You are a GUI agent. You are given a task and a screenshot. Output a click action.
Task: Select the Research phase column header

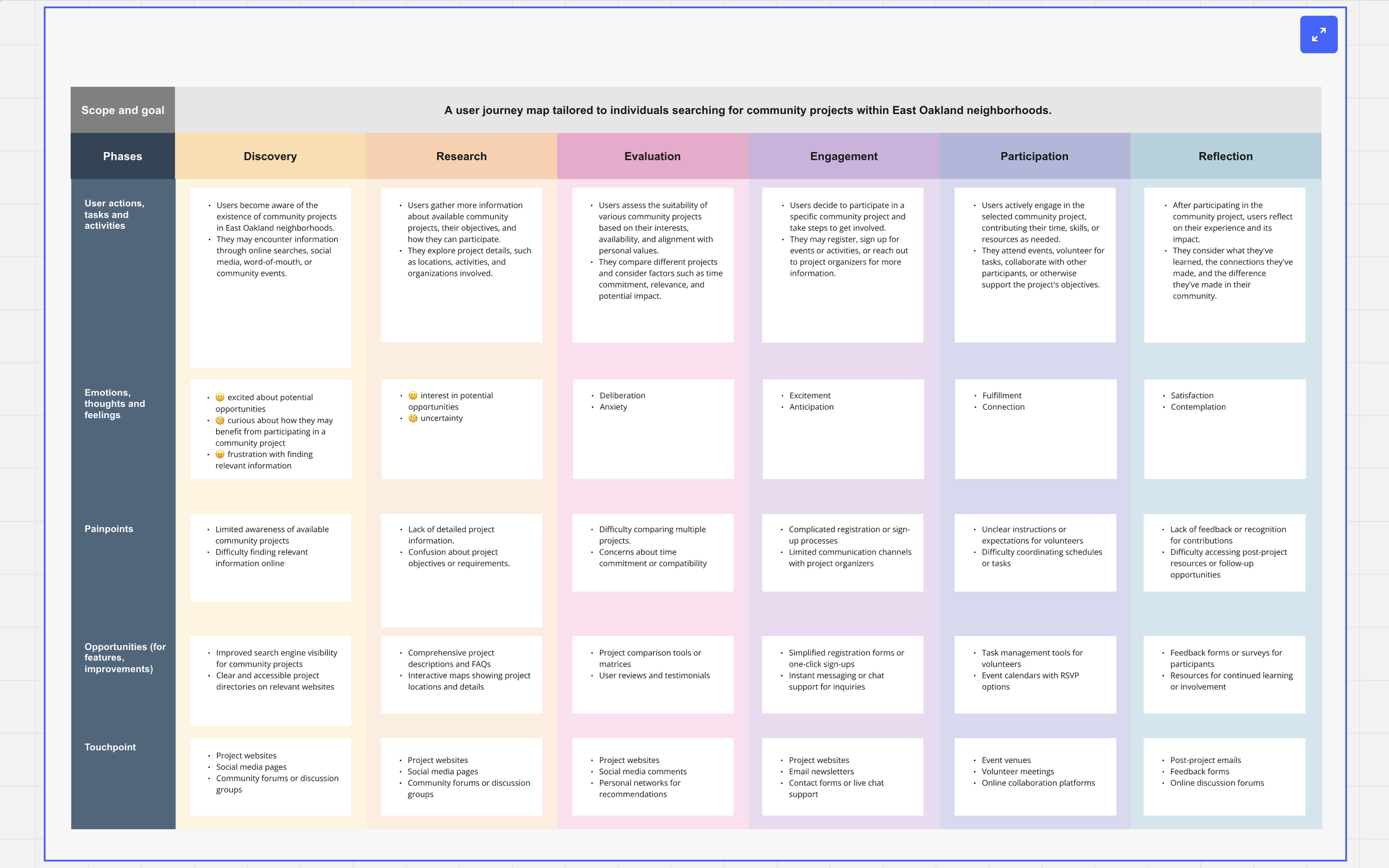(x=461, y=156)
